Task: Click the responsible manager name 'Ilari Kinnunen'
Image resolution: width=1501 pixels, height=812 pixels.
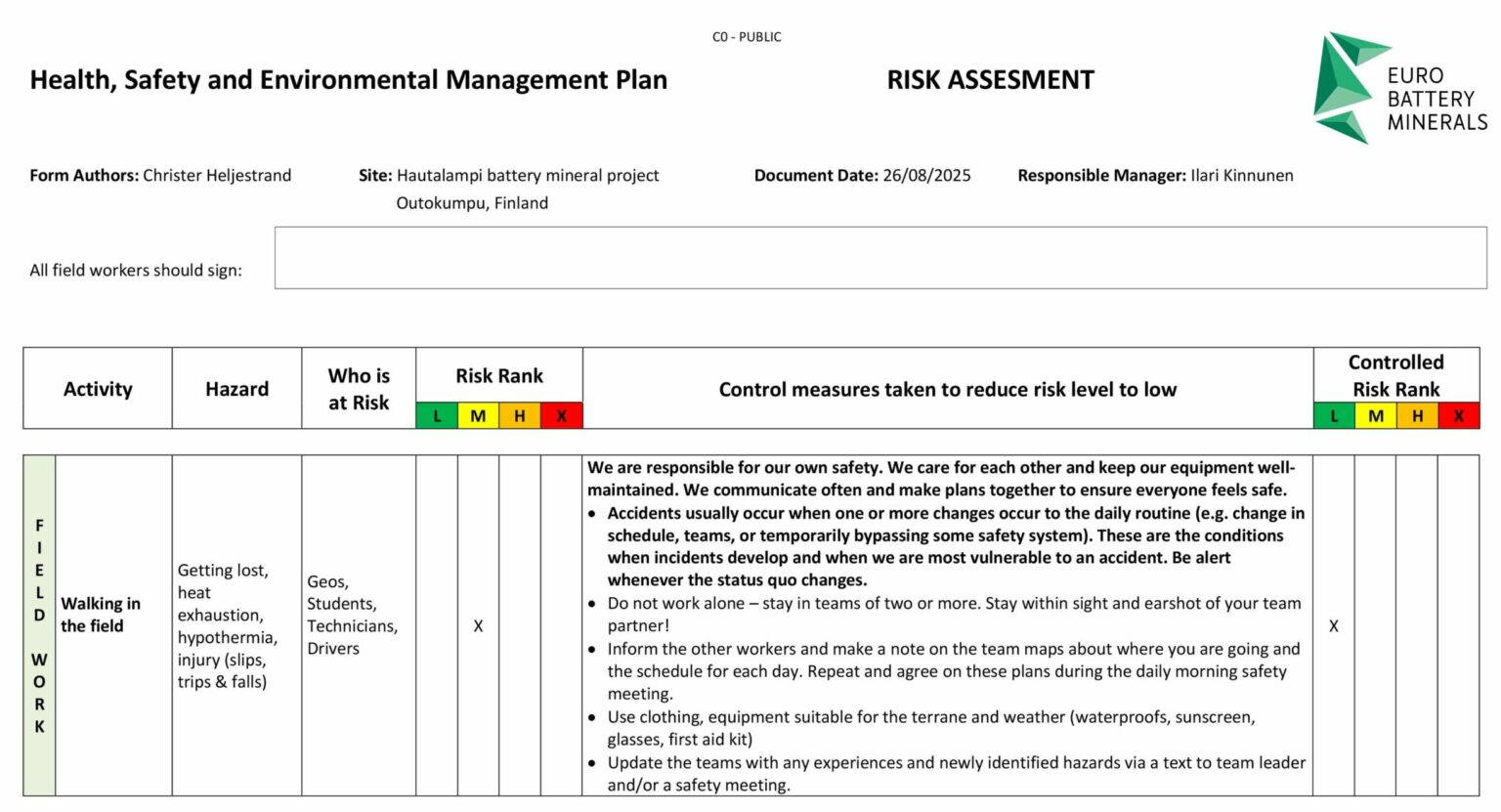Action: 1242,176
